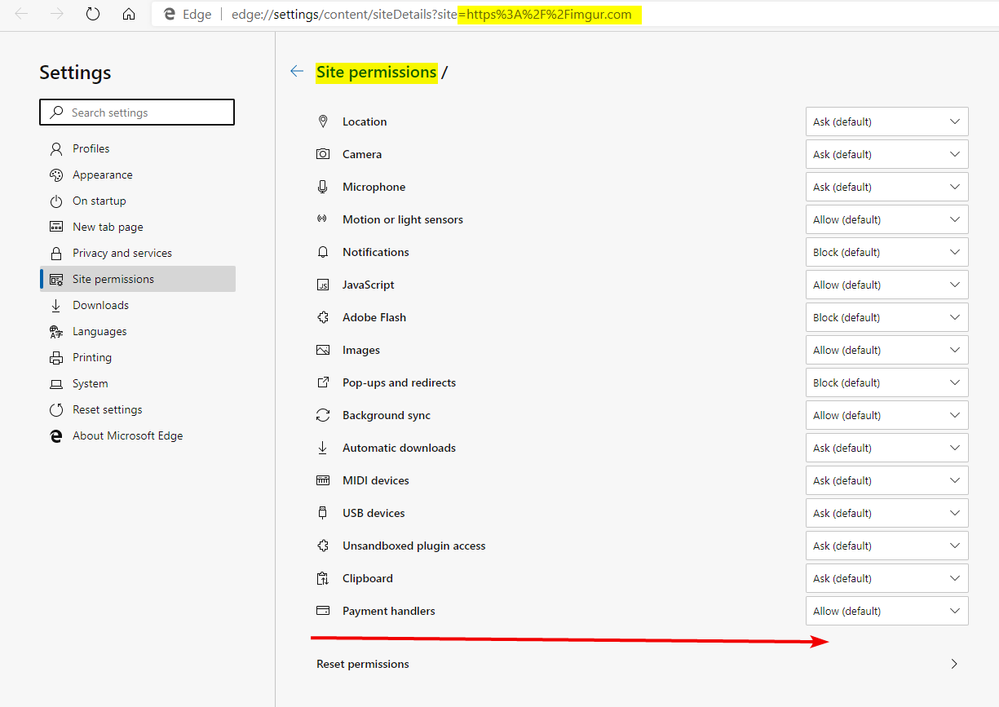Click the Payment handlers card icon
Viewport: 999px width, 707px height.
(x=323, y=611)
